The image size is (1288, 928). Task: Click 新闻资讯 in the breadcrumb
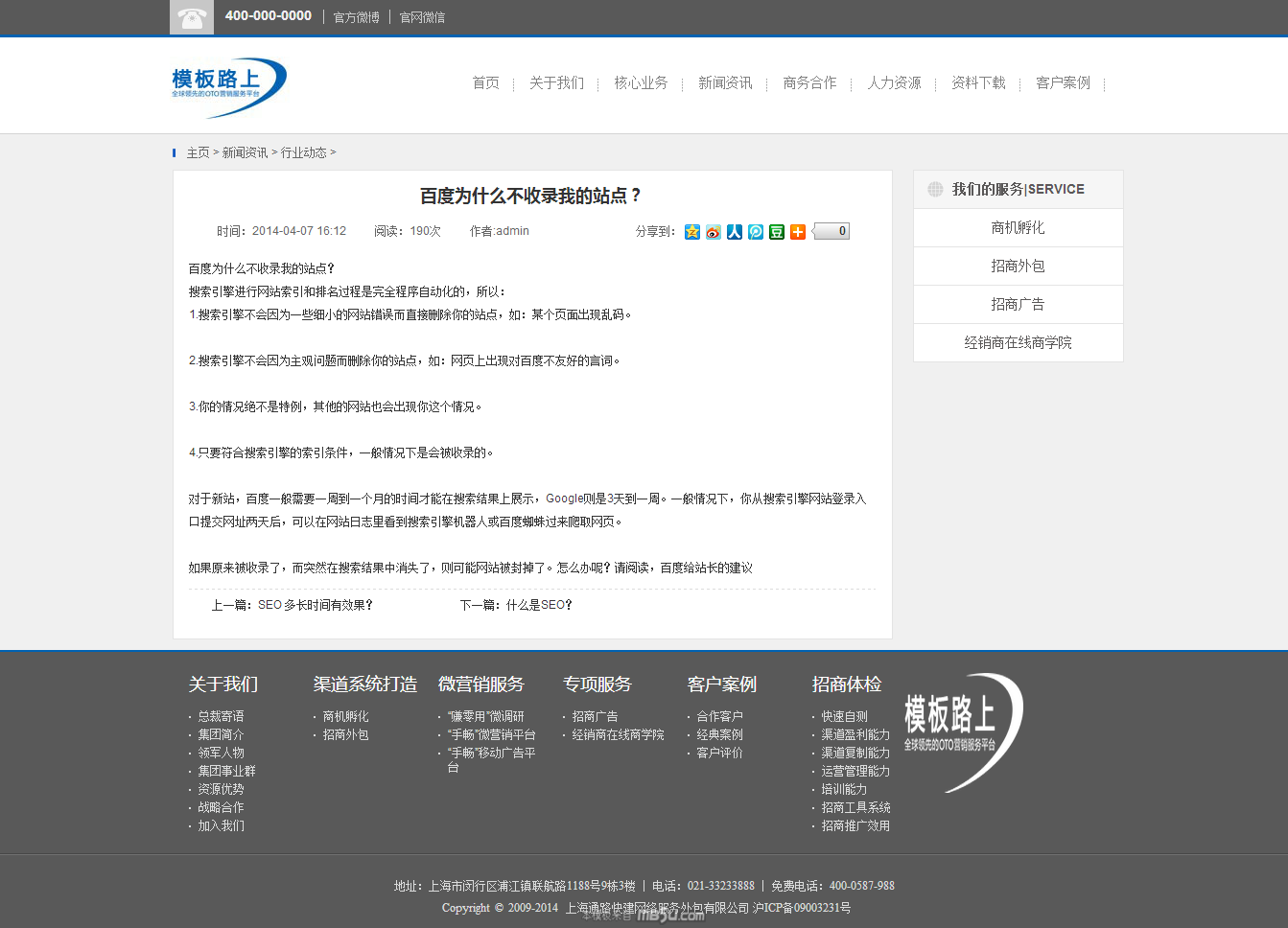[245, 153]
